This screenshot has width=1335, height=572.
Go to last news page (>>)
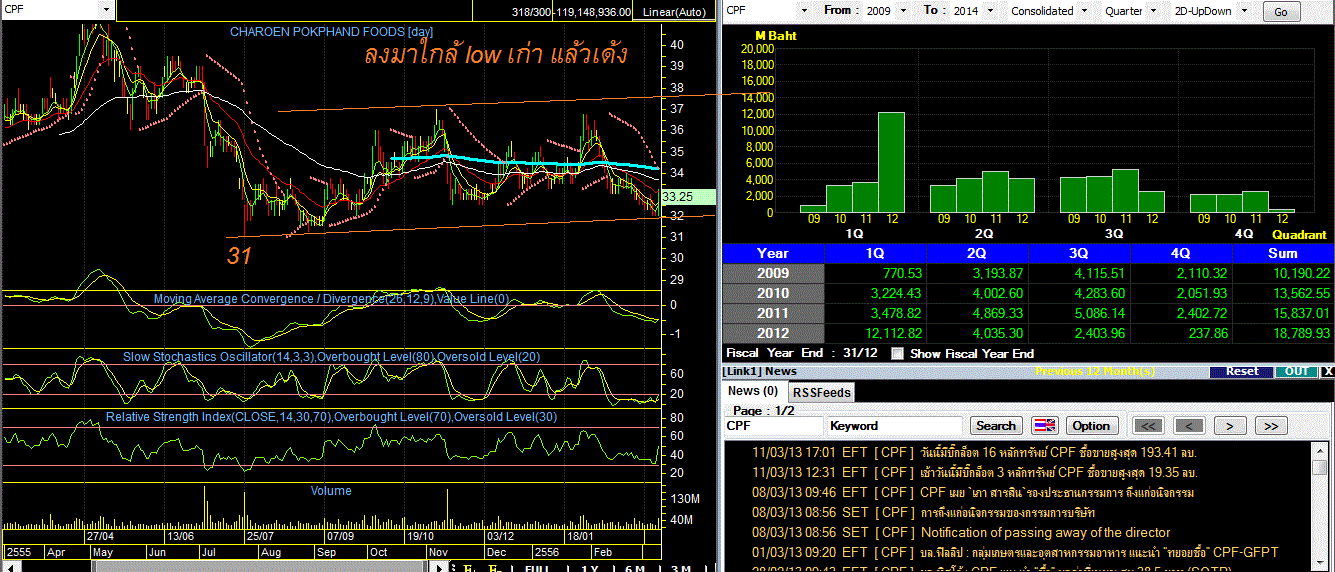coord(1270,426)
